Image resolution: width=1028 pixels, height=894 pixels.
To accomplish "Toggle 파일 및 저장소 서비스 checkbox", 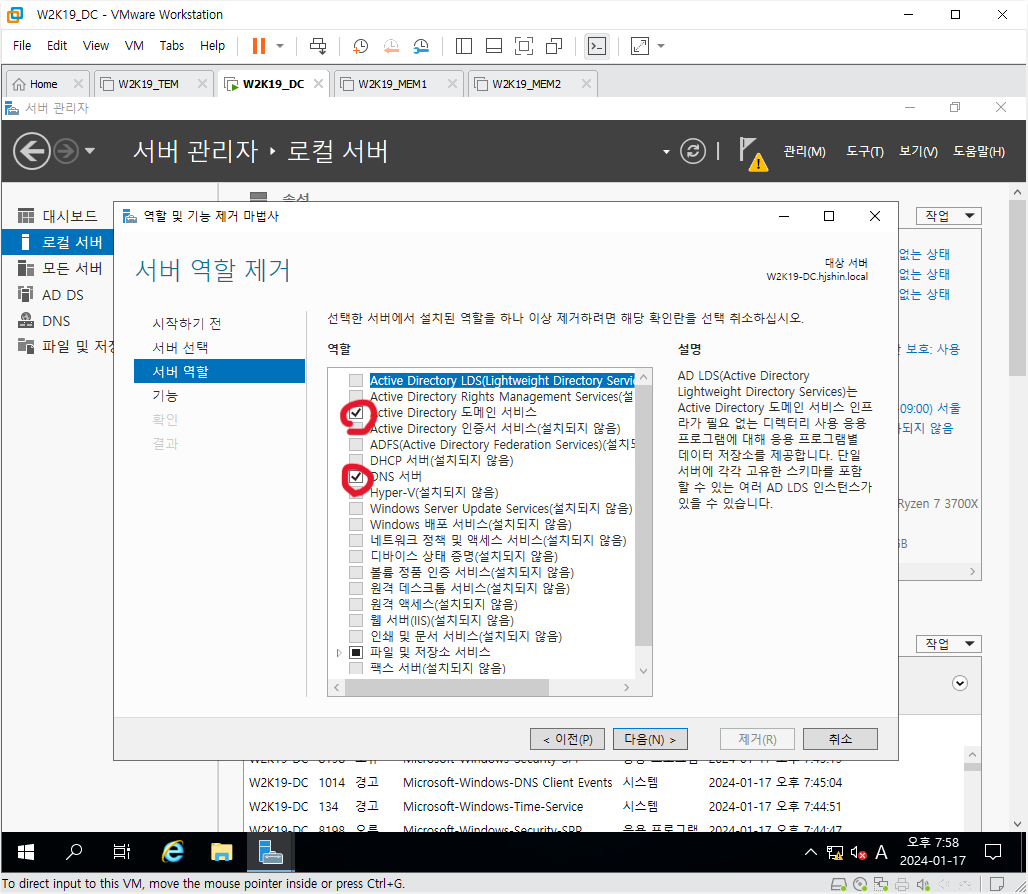I will [356, 652].
